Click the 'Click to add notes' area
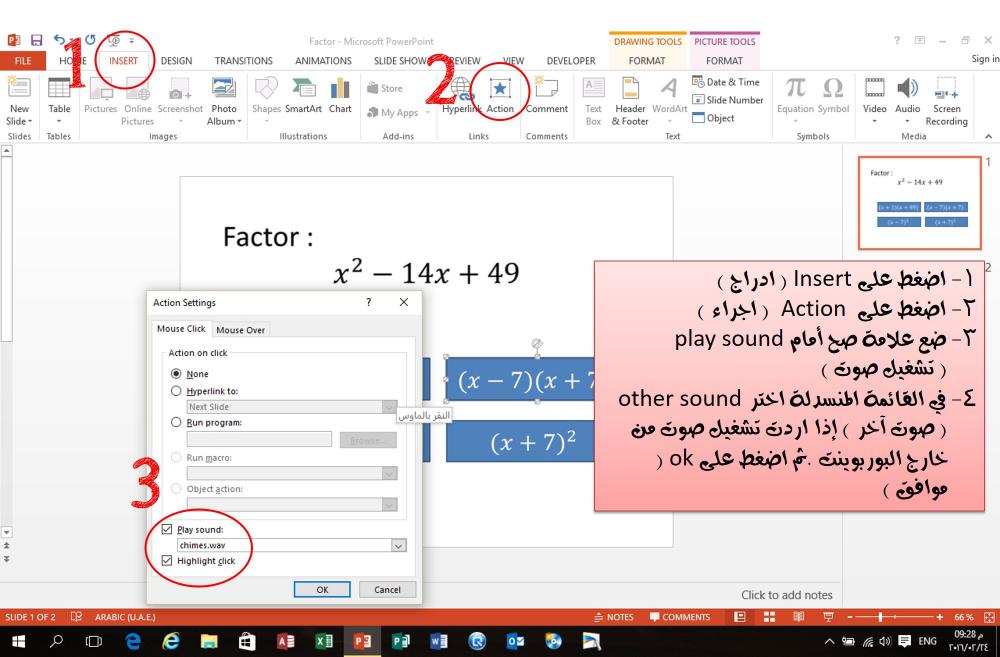1000x657 pixels. [786, 594]
